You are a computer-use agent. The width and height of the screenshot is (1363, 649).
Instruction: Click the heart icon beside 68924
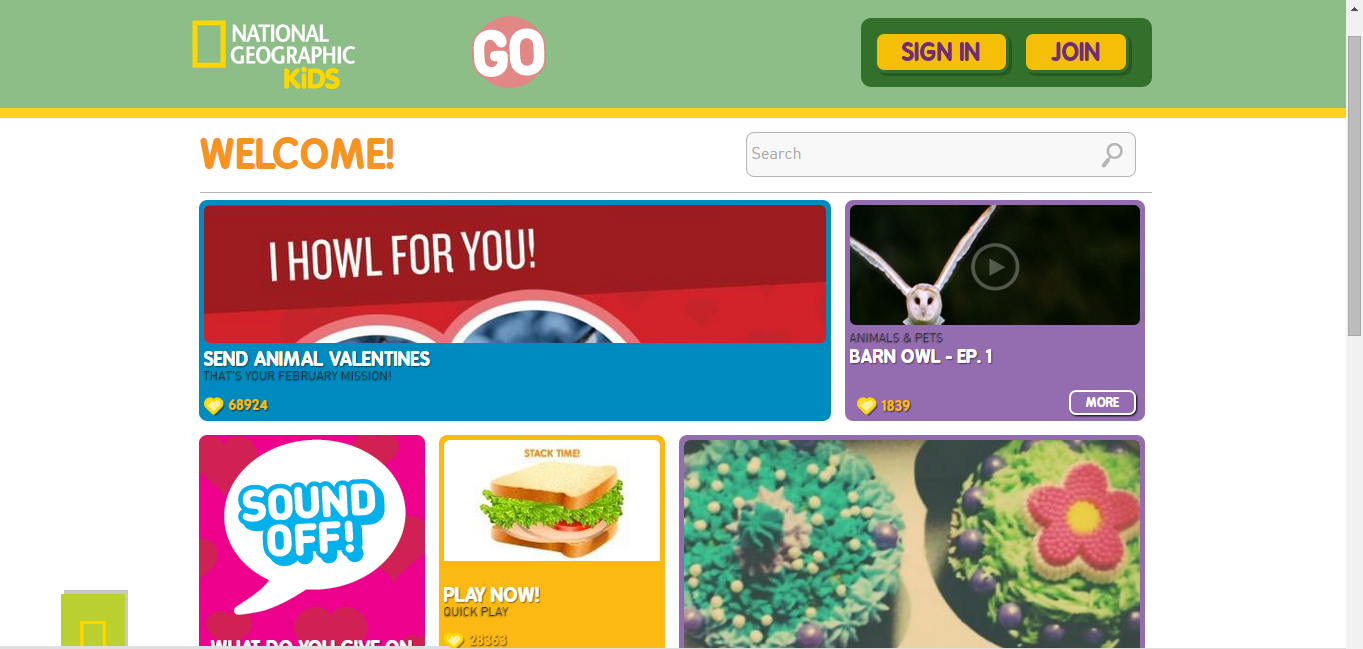pos(213,405)
